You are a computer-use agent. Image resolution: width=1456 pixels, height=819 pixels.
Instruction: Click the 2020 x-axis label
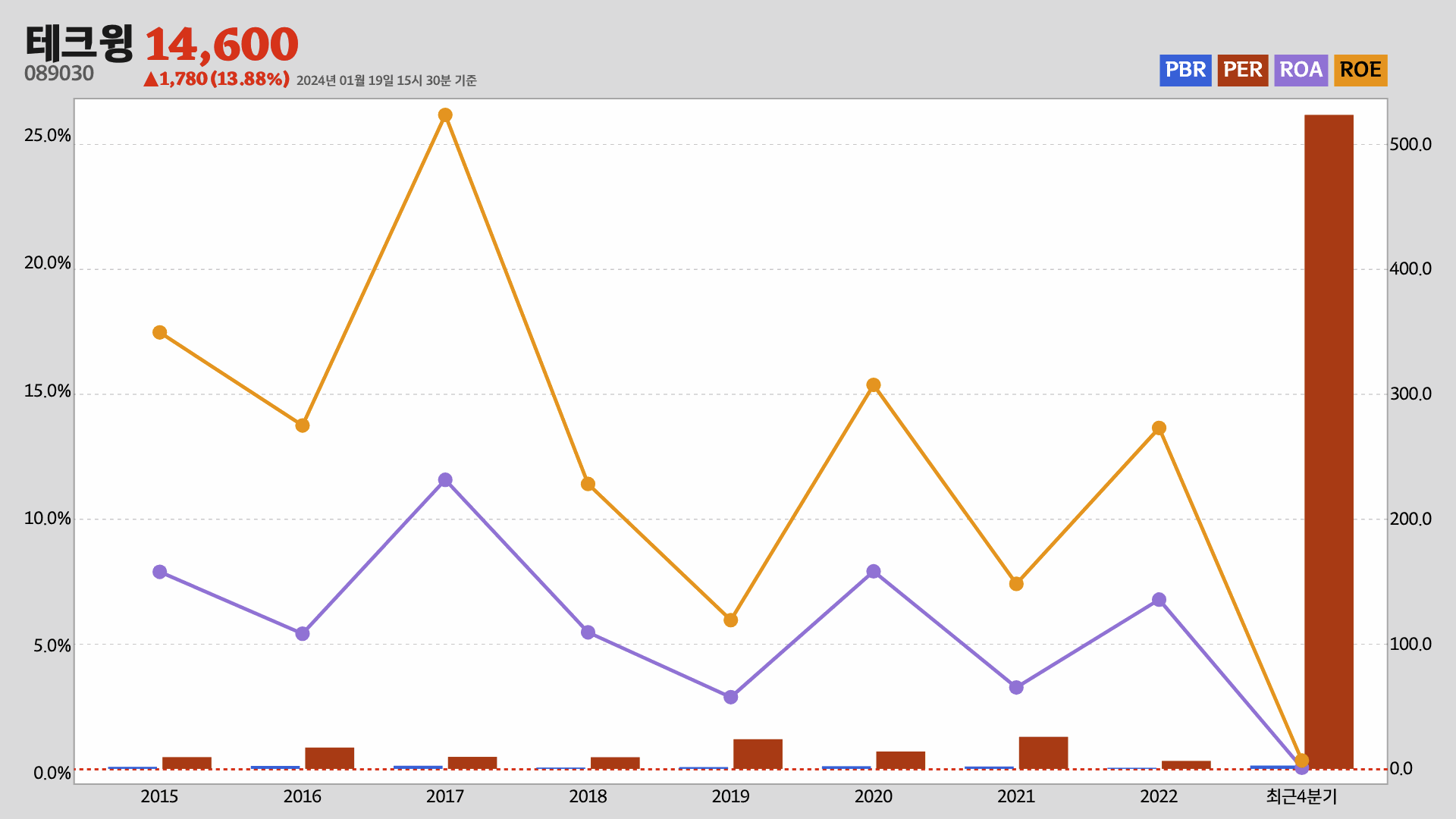(x=874, y=796)
